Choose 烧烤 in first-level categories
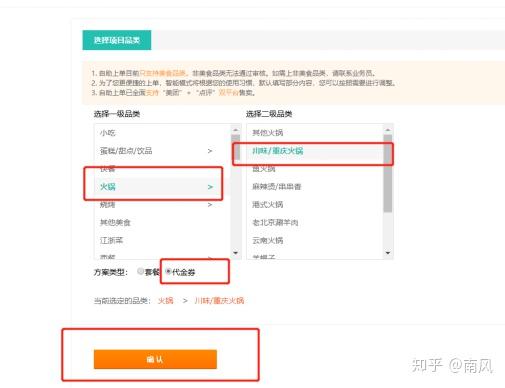This screenshot has width=505, height=388. tap(163, 205)
